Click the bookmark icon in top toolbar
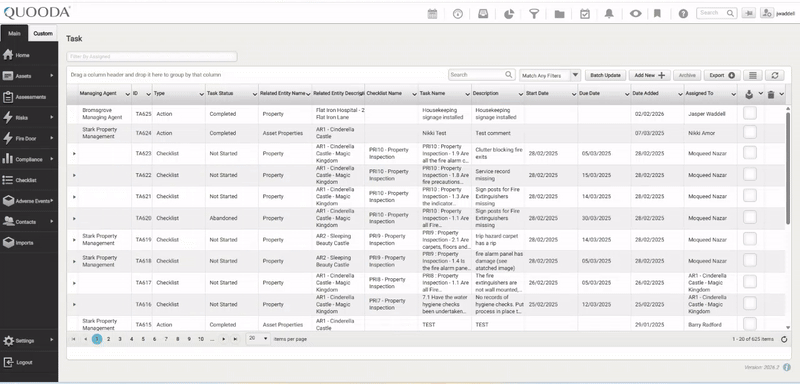800x384 pixels. tap(657, 14)
